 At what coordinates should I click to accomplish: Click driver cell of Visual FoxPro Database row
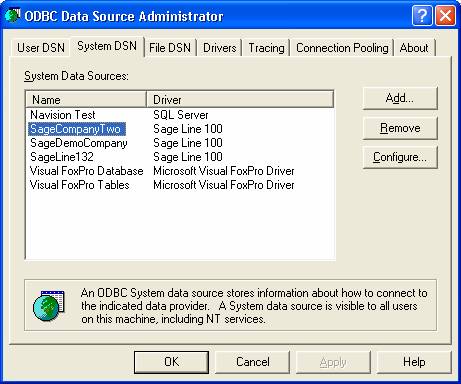[224, 171]
